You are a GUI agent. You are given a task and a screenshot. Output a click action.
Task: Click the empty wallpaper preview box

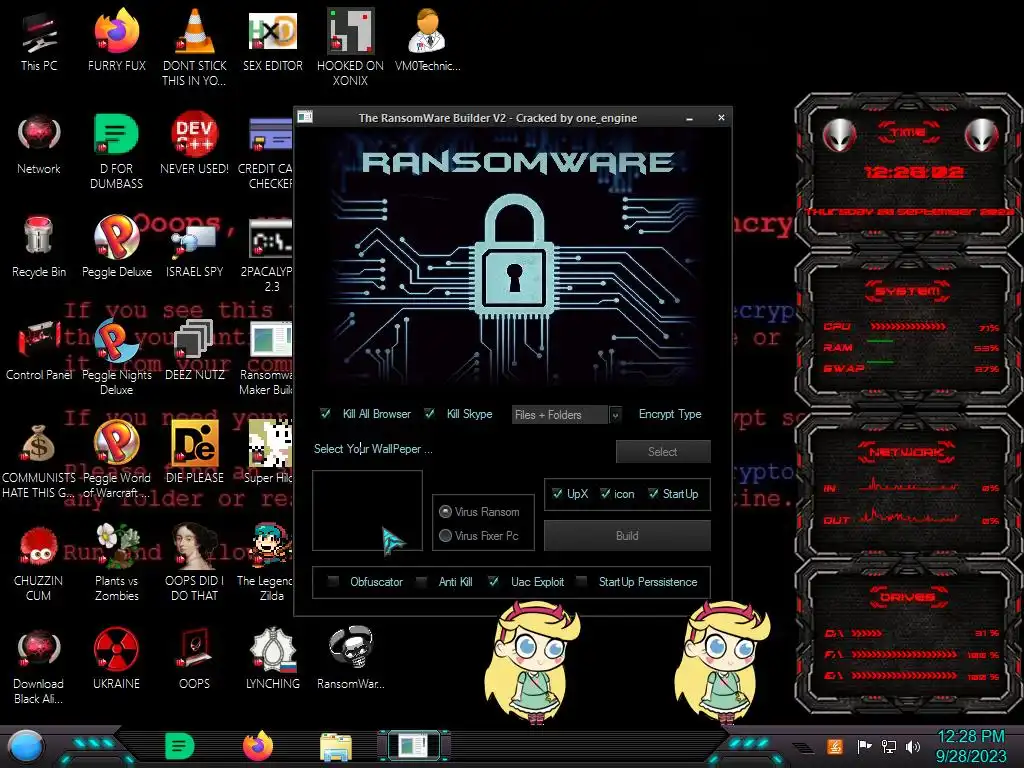pyautogui.click(x=367, y=511)
